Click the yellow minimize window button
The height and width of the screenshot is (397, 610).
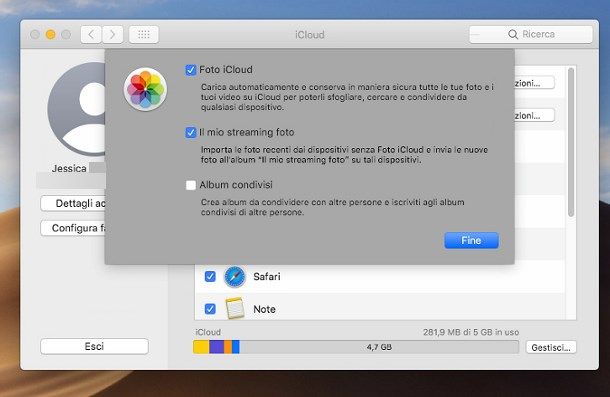point(50,35)
